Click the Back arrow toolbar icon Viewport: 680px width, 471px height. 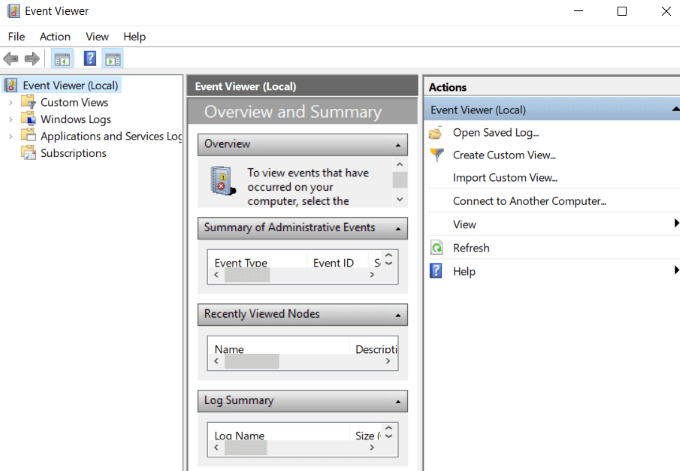pyautogui.click(x=11, y=59)
